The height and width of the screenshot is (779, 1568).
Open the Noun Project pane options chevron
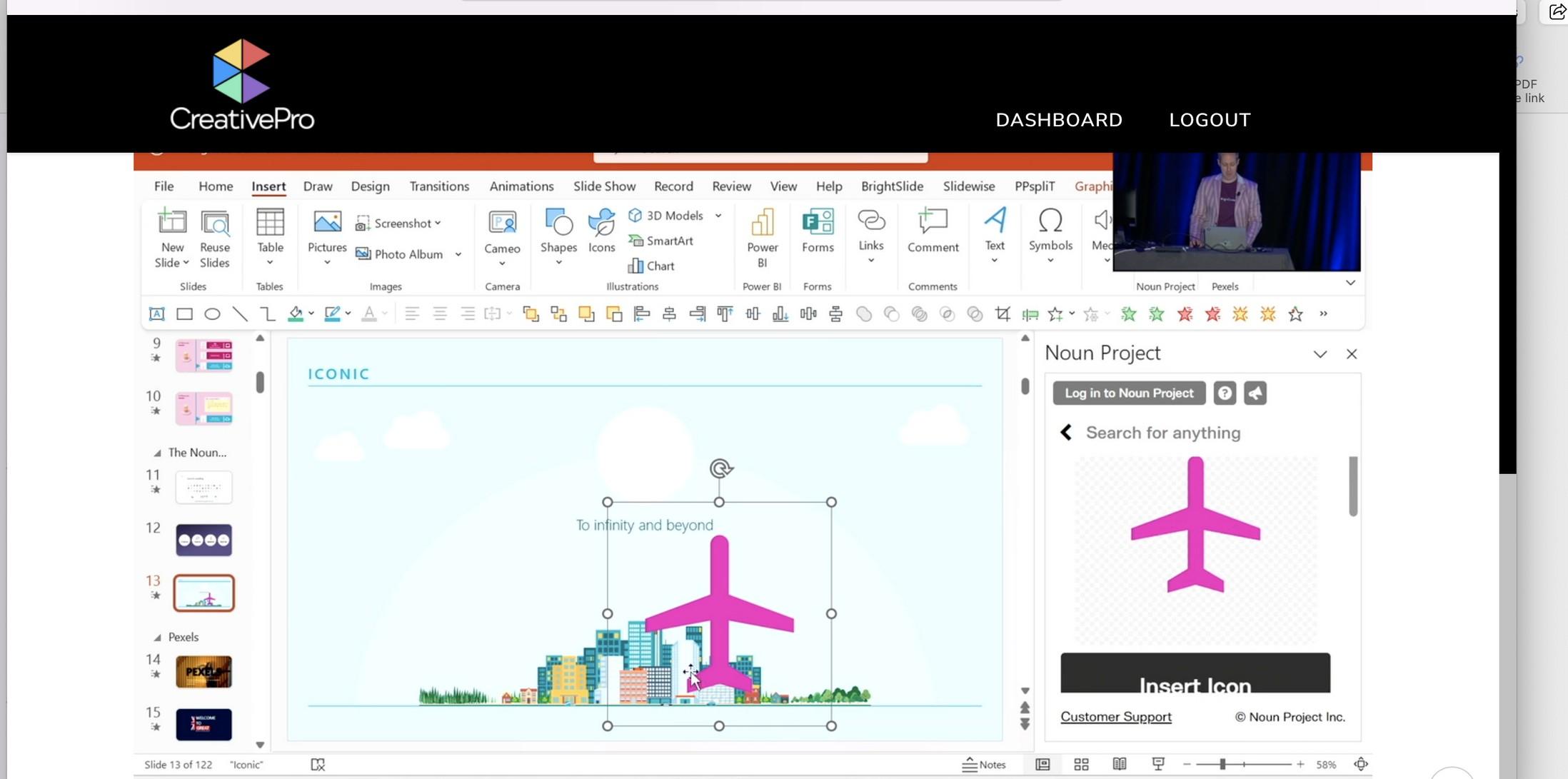(x=1320, y=354)
